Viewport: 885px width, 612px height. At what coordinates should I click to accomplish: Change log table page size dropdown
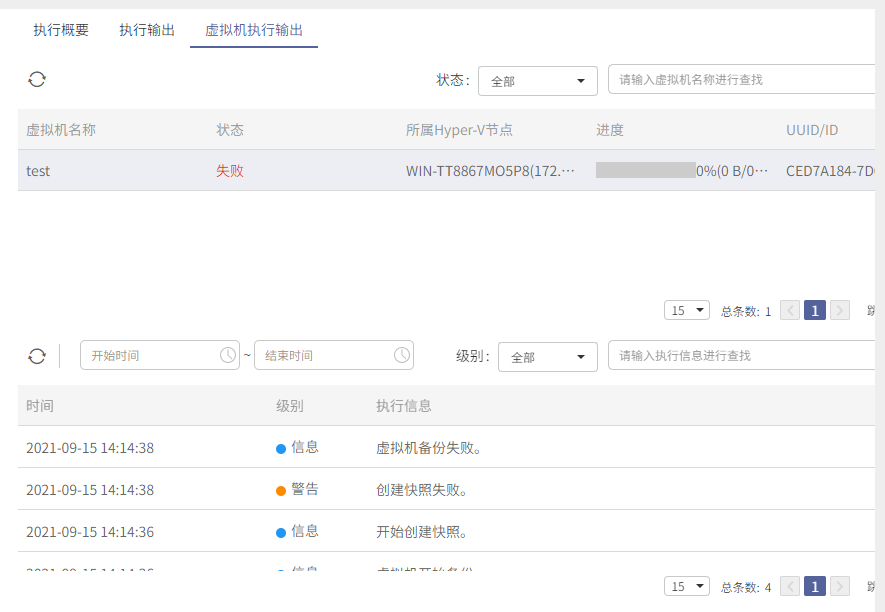pyautogui.click(x=687, y=587)
